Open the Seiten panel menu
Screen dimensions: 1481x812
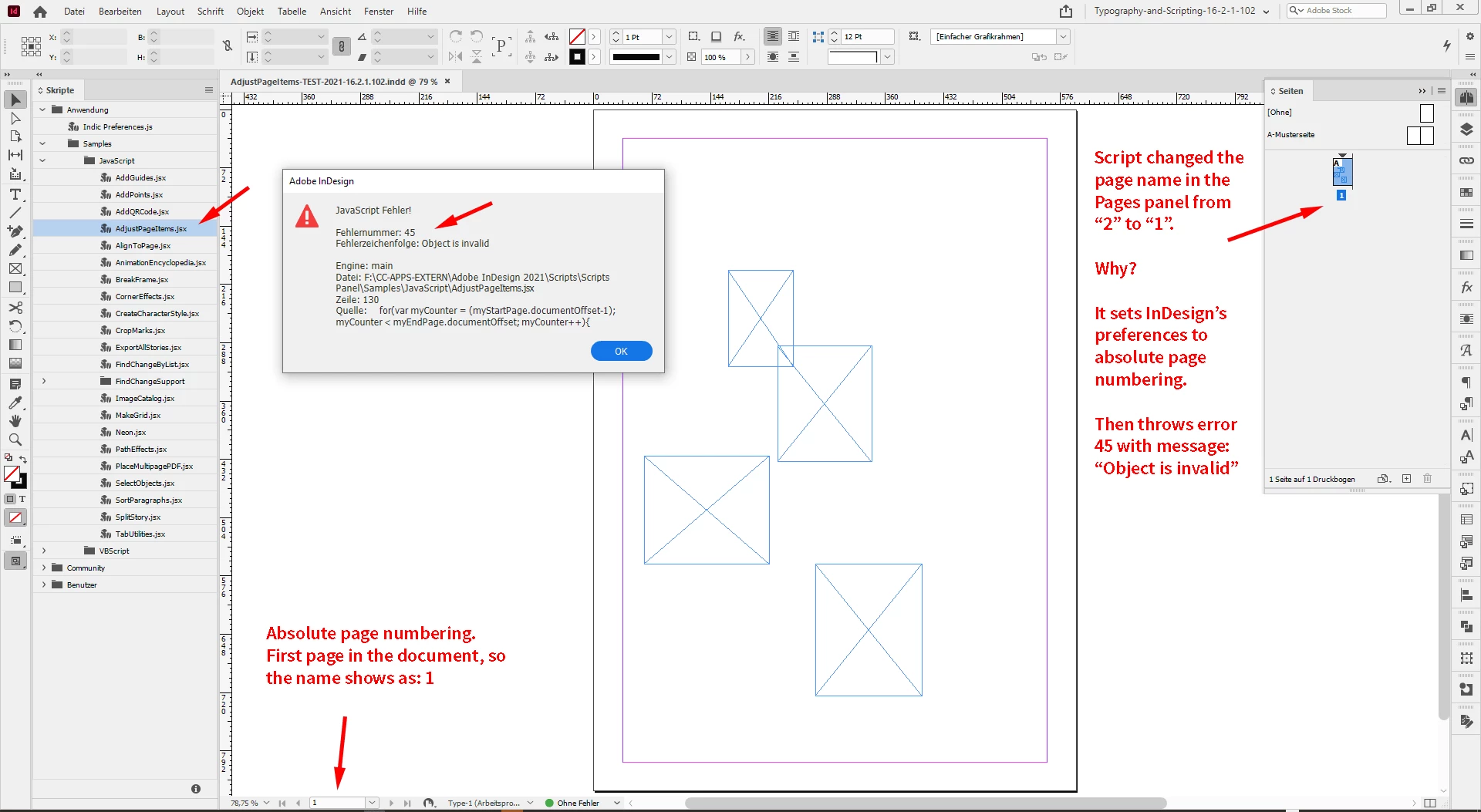tap(1441, 91)
